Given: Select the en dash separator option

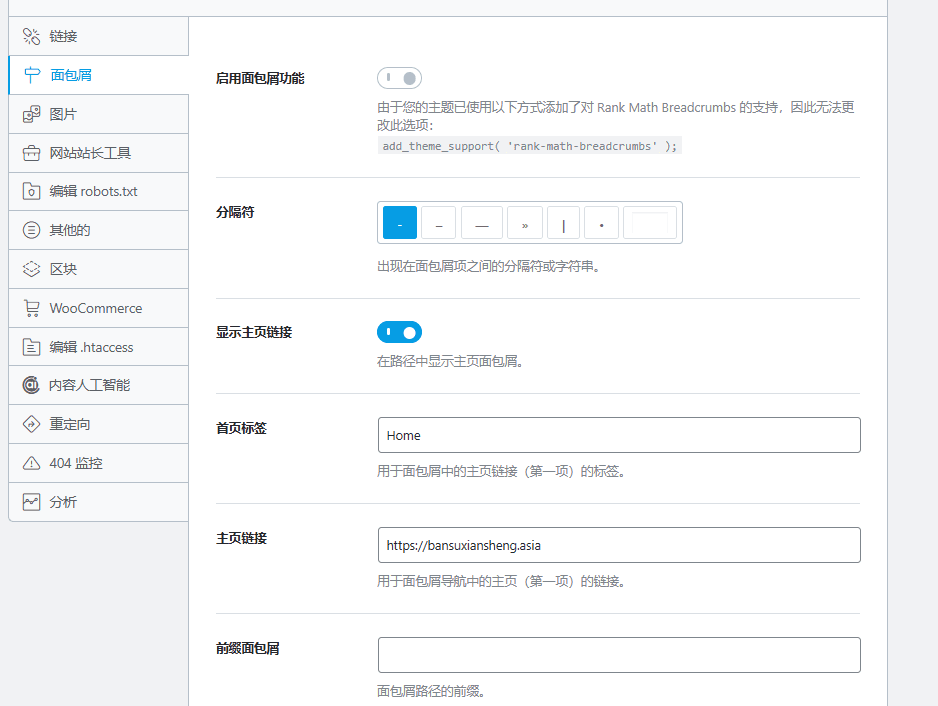Looking at the screenshot, I should point(438,223).
